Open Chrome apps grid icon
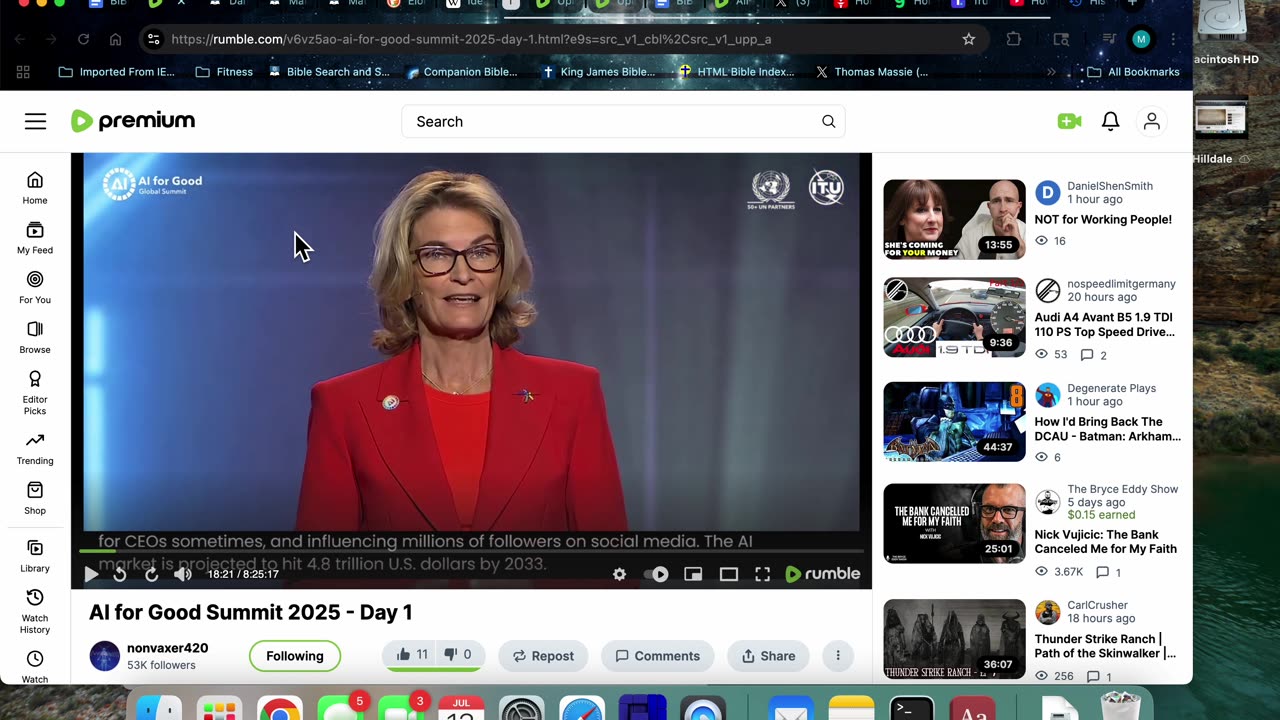The image size is (1280, 720). tap(23, 72)
